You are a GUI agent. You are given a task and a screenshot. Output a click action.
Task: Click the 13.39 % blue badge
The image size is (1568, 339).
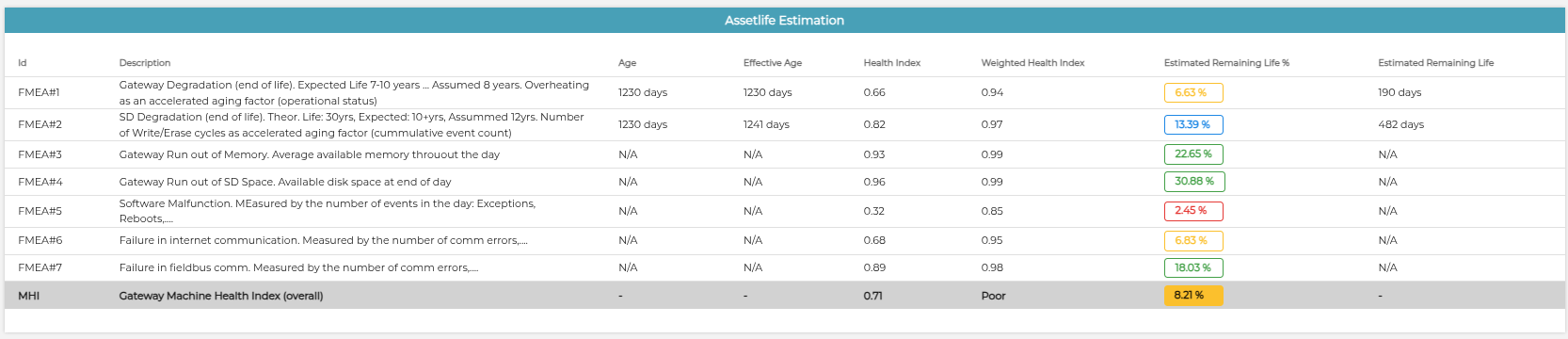pyautogui.click(x=1192, y=124)
